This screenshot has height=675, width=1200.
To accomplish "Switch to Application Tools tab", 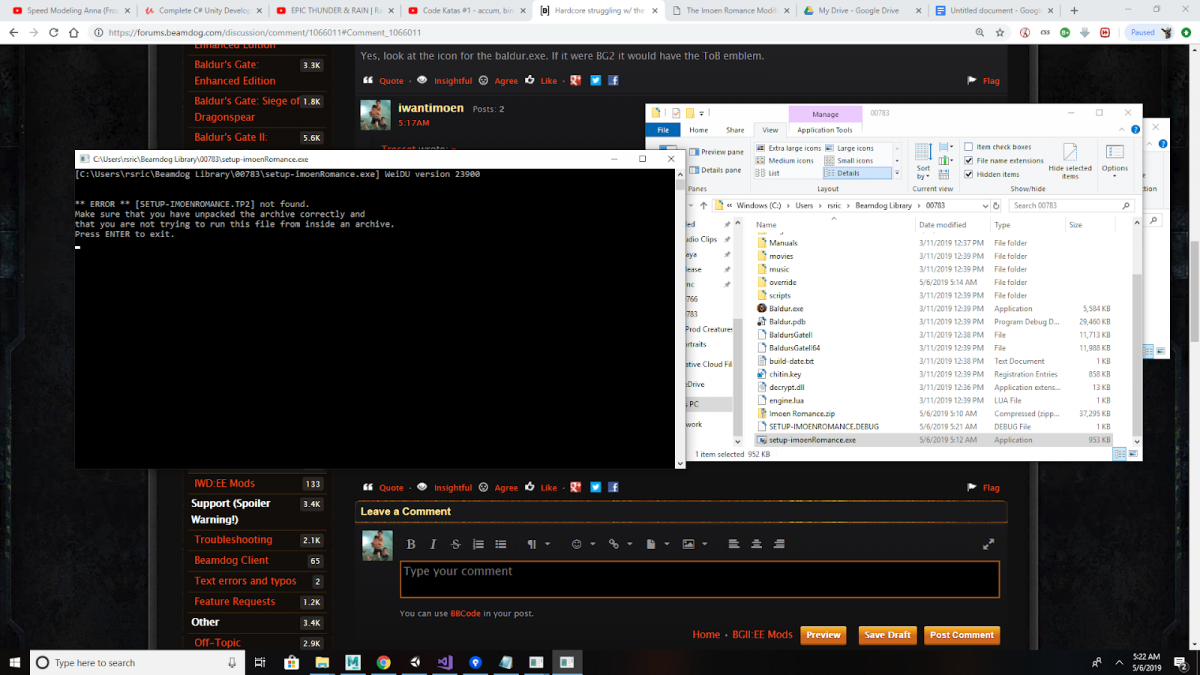I will click(825, 130).
